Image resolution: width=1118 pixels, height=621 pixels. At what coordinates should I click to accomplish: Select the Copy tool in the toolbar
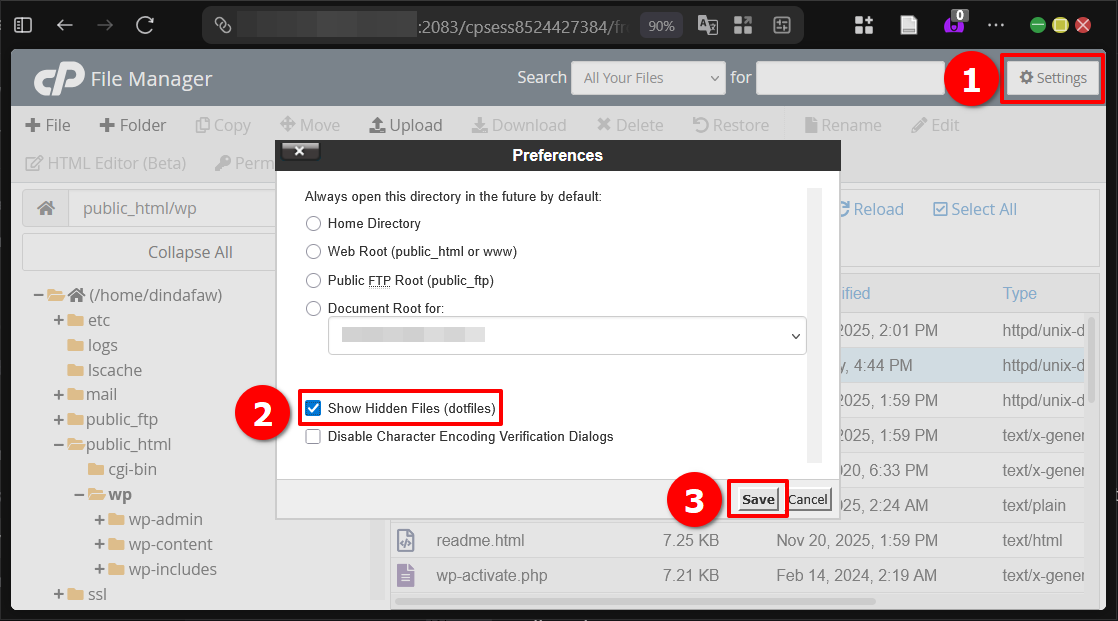tap(222, 125)
